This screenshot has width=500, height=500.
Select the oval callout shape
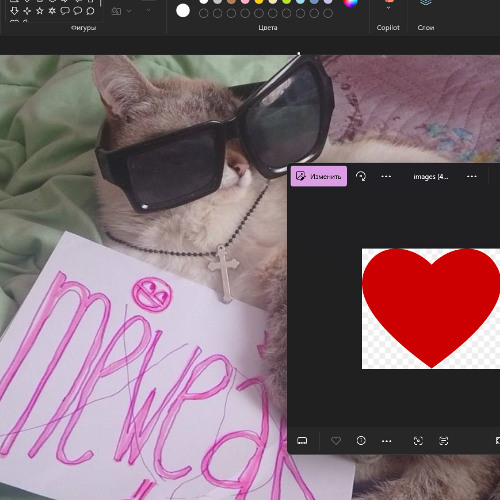click(x=77, y=11)
